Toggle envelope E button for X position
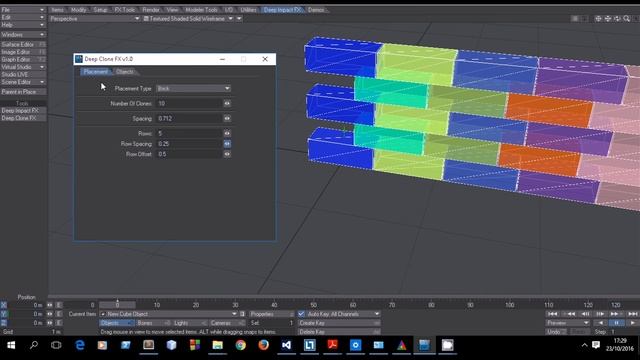 (x=59, y=305)
